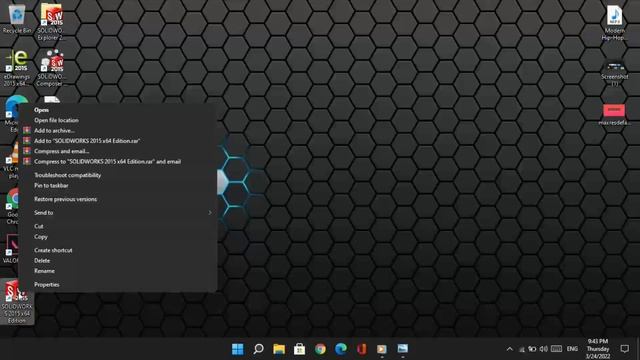
Task: Select the Modern Hip-Hop MP3 file icon
Action: 614,22
